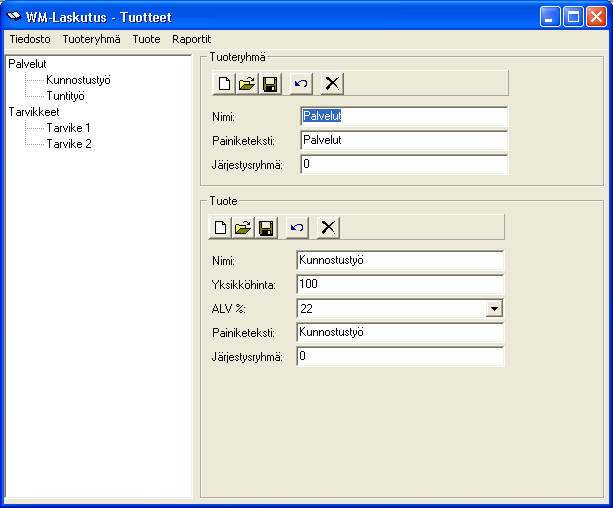
Task: Click Delete X icon in Tuote toolbar
Action: click(x=328, y=227)
